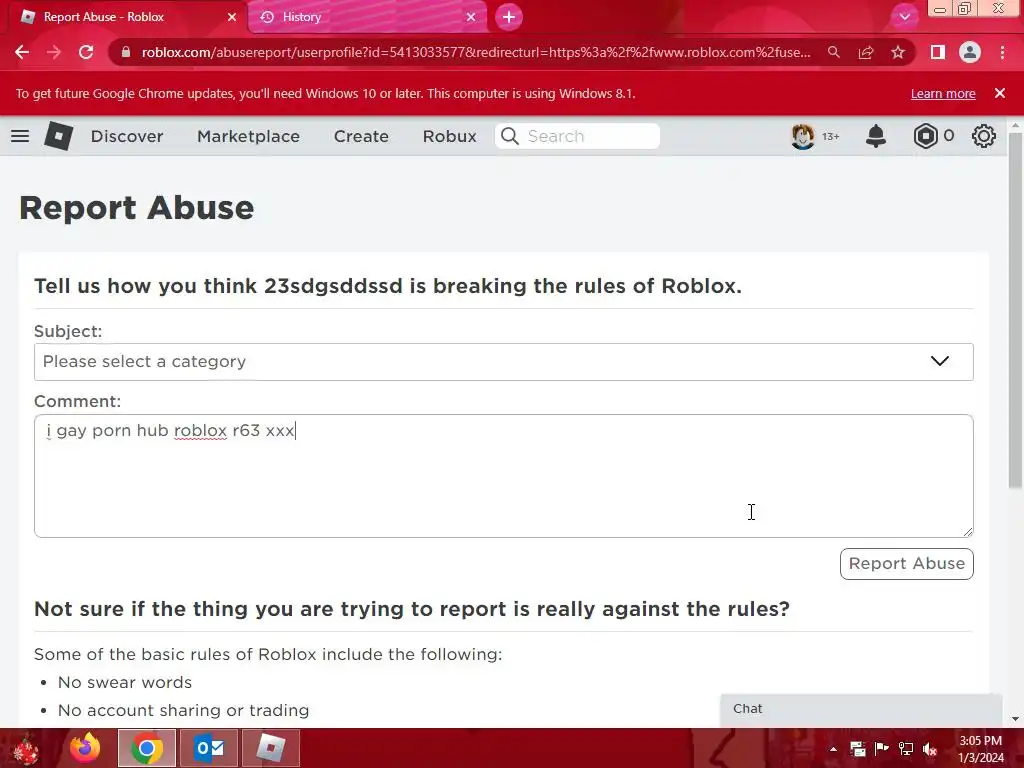
Task: Toggle the Chrome side panel
Action: pyautogui.click(x=938, y=52)
